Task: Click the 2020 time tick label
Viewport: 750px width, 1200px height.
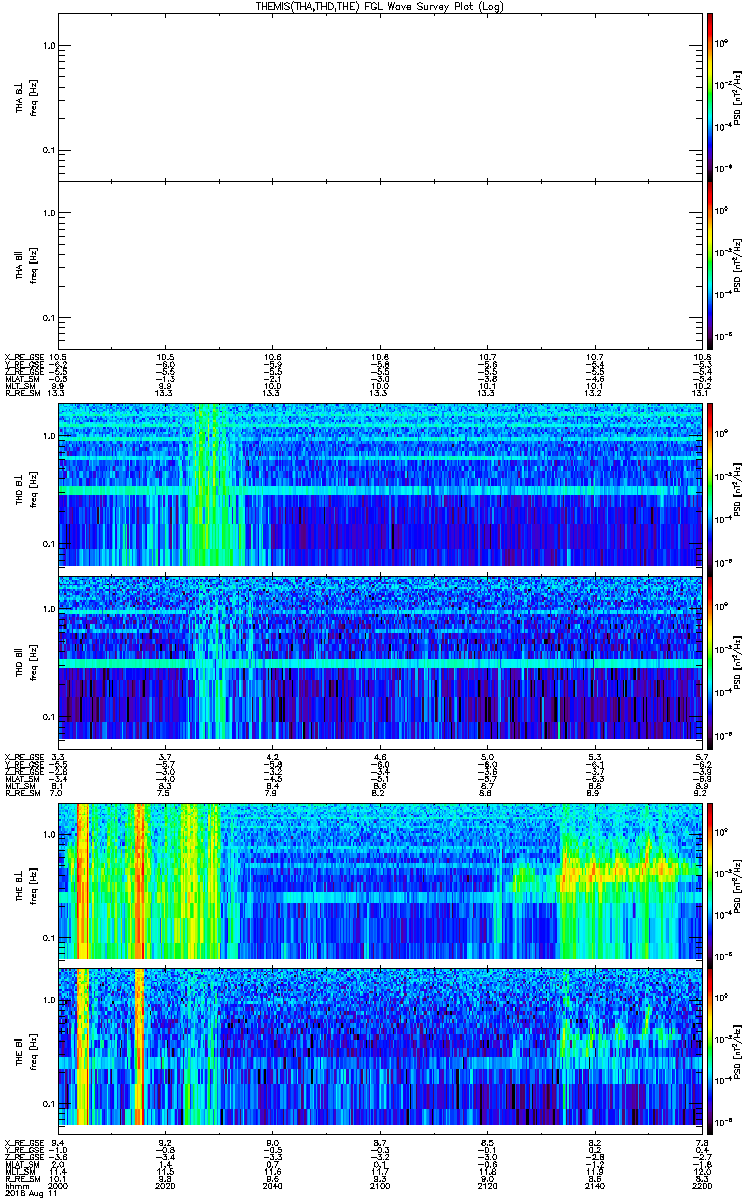Action: pyautogui.click(x=166, y=1185)
